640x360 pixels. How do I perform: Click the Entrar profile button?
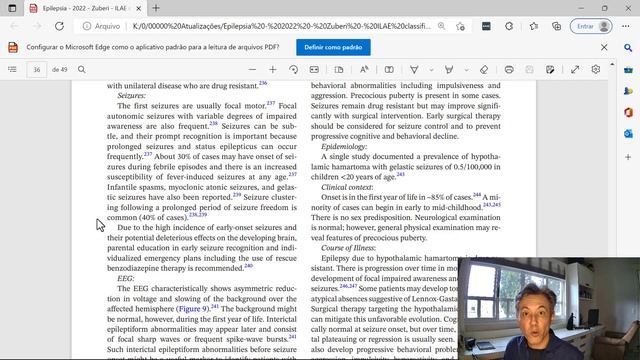pyautogui.click(x=591, y=26)
